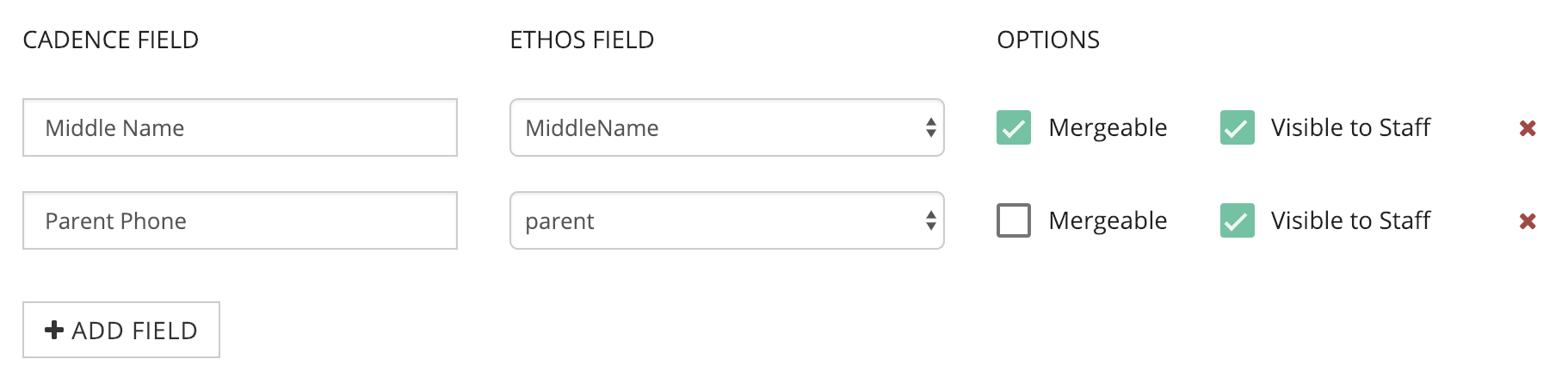Click the plus icon on Add Field
This screenshot has width=1568, height=384.
click(x=54, y=330)
